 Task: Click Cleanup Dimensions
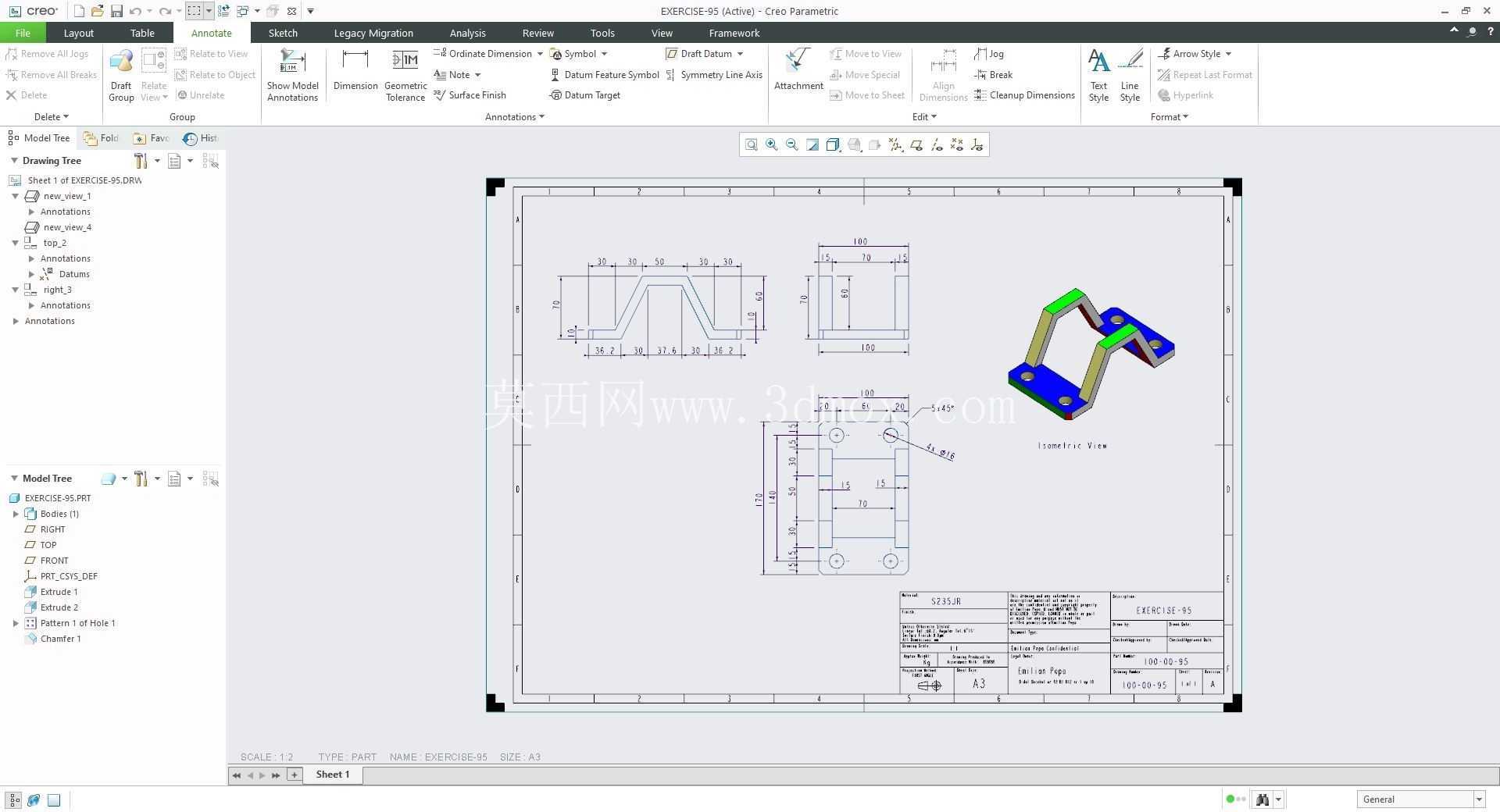(1024, 95)
